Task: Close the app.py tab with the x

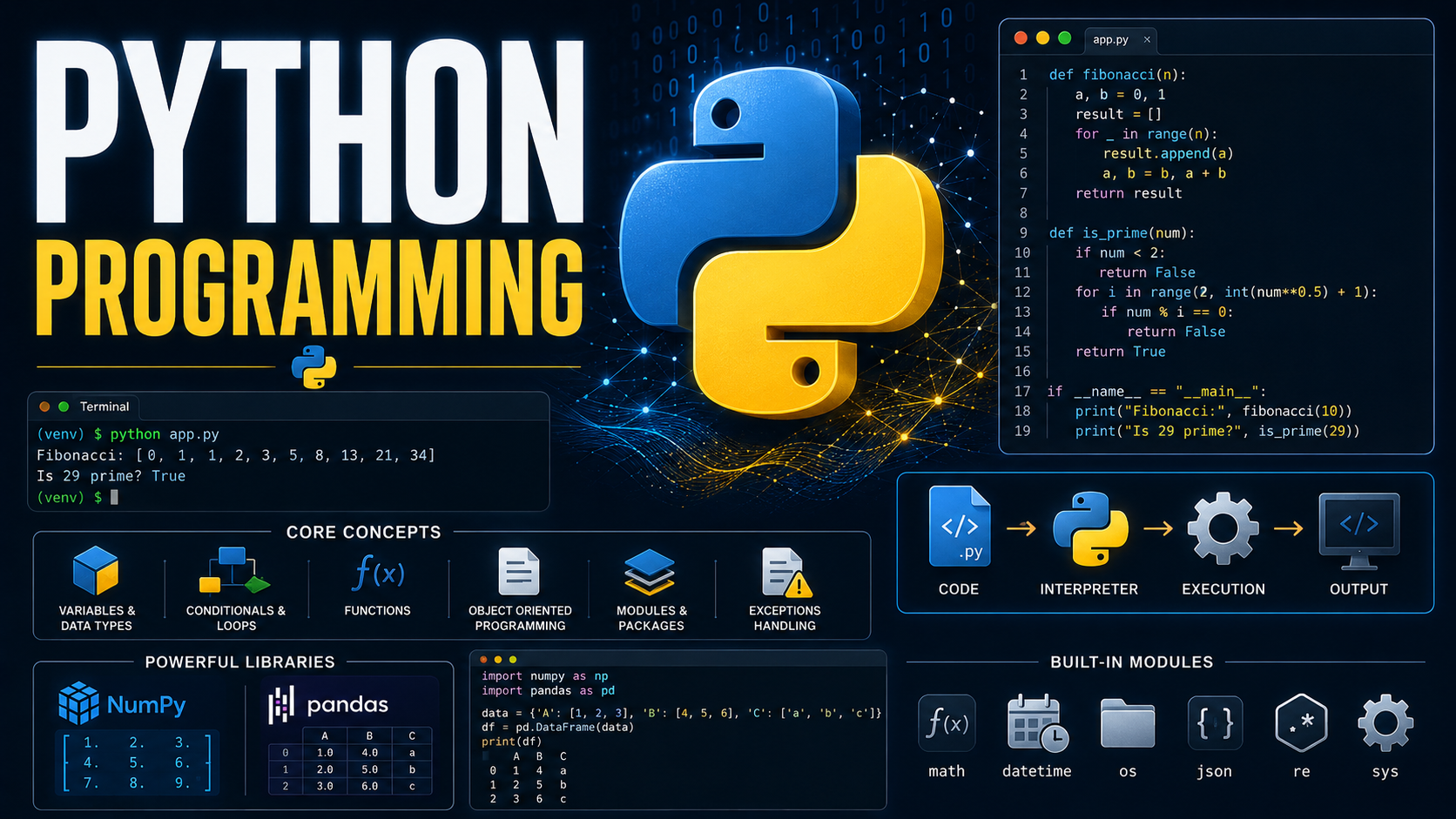Action: 1147,39
